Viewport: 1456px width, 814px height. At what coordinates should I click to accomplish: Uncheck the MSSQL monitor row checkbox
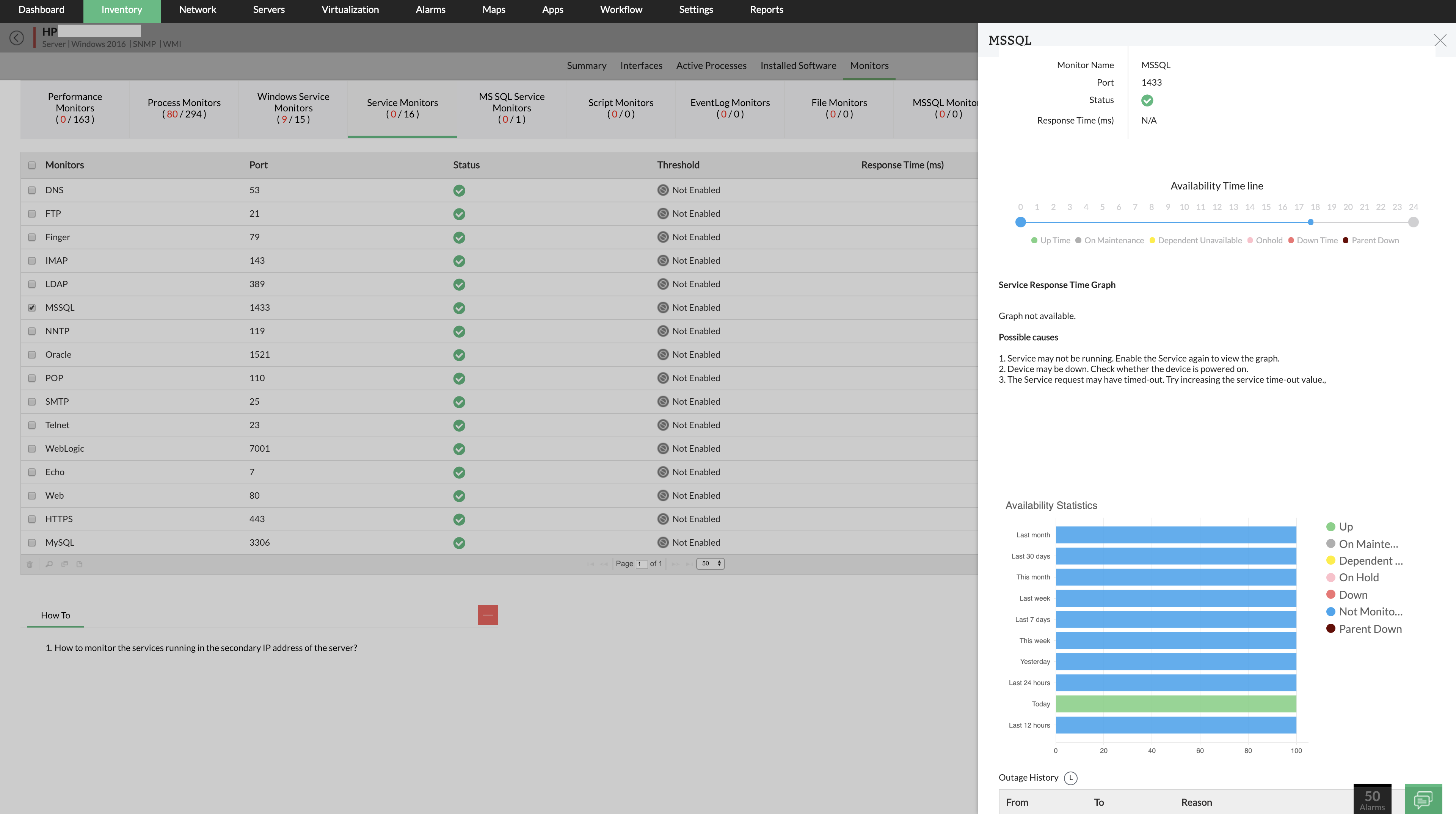(31, 307)
